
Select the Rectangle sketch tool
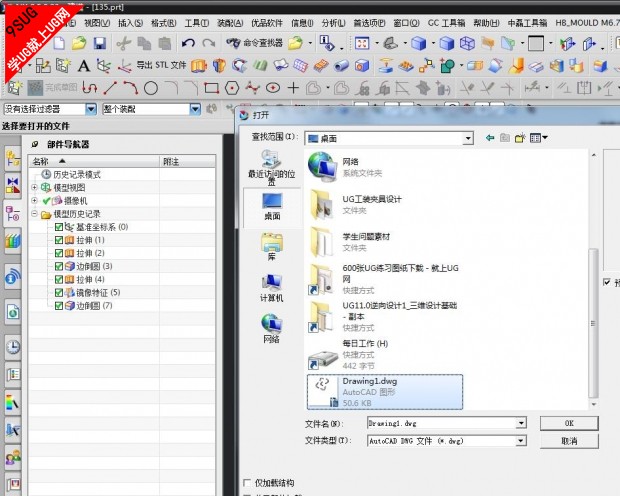pyautogui.click(x=212, y=88)
